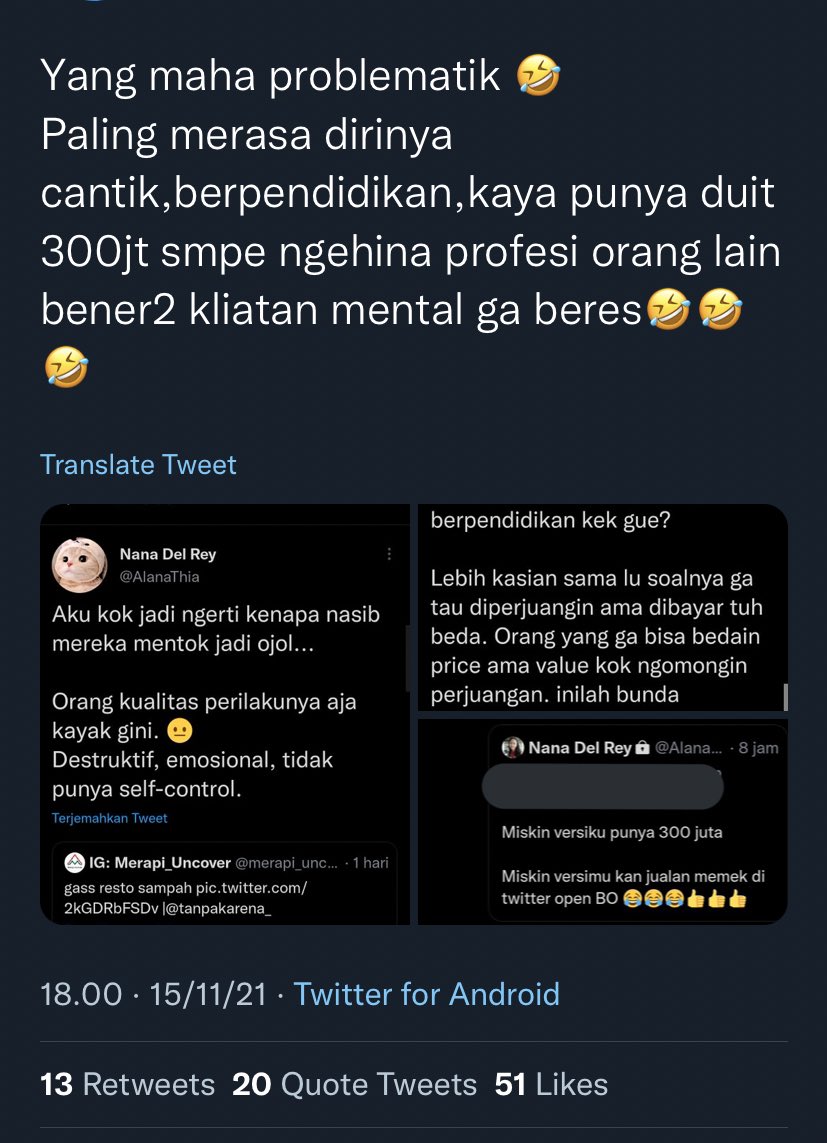
Task: View the 13 Retweets list
Action: pos(128,1084)
